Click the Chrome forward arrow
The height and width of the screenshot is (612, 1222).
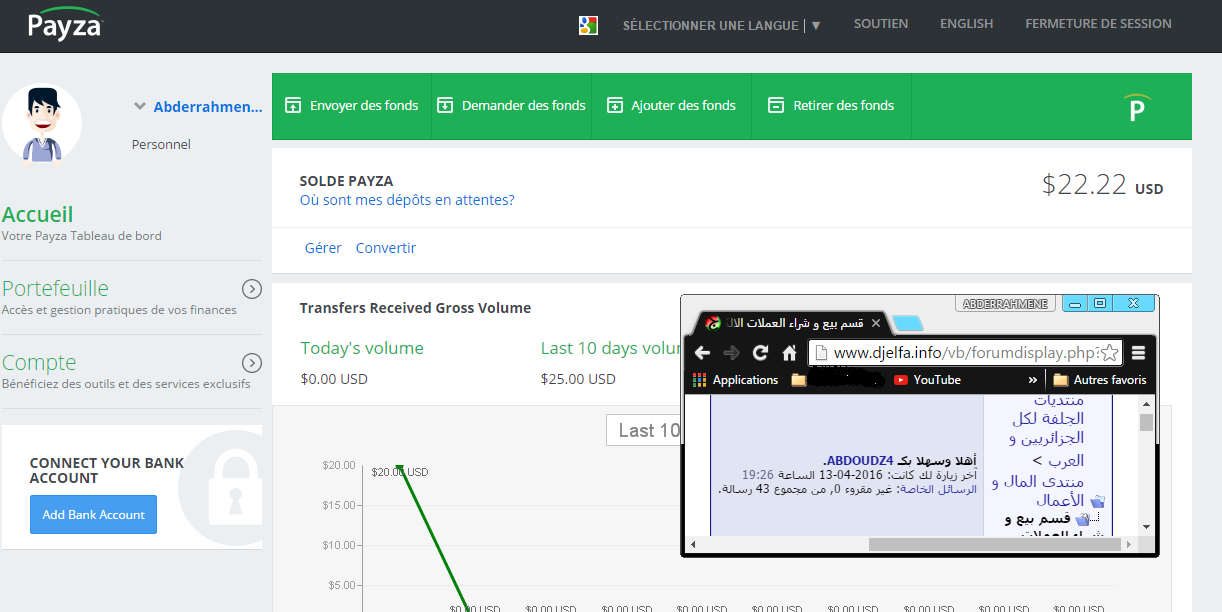[731, 352]
